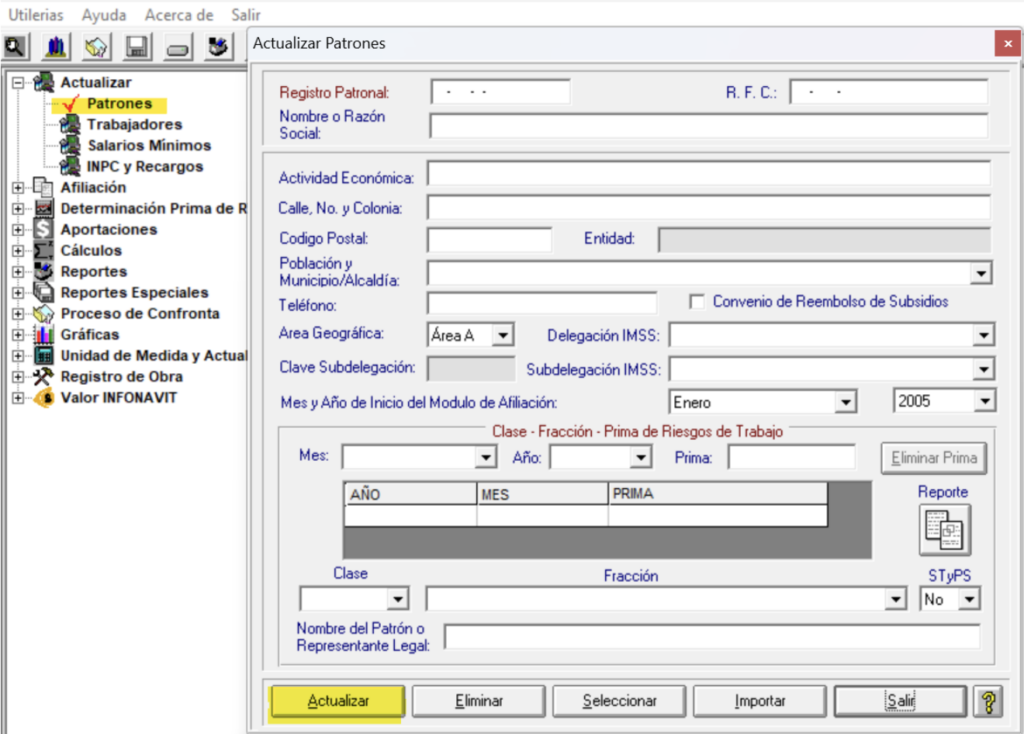This screenshot has height=734, width=1024.
Task: Expand the Registro de Obra tree node
Action: tap(18, 376)
